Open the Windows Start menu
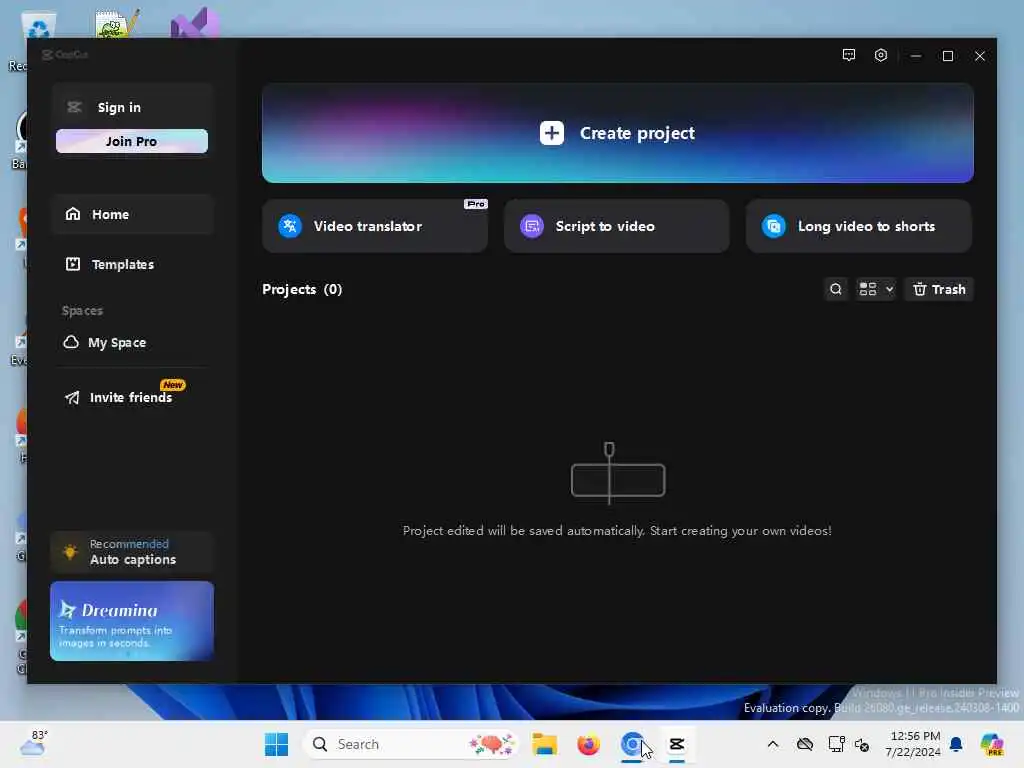This screenshot has height=768, width=1024. [276, 744]
